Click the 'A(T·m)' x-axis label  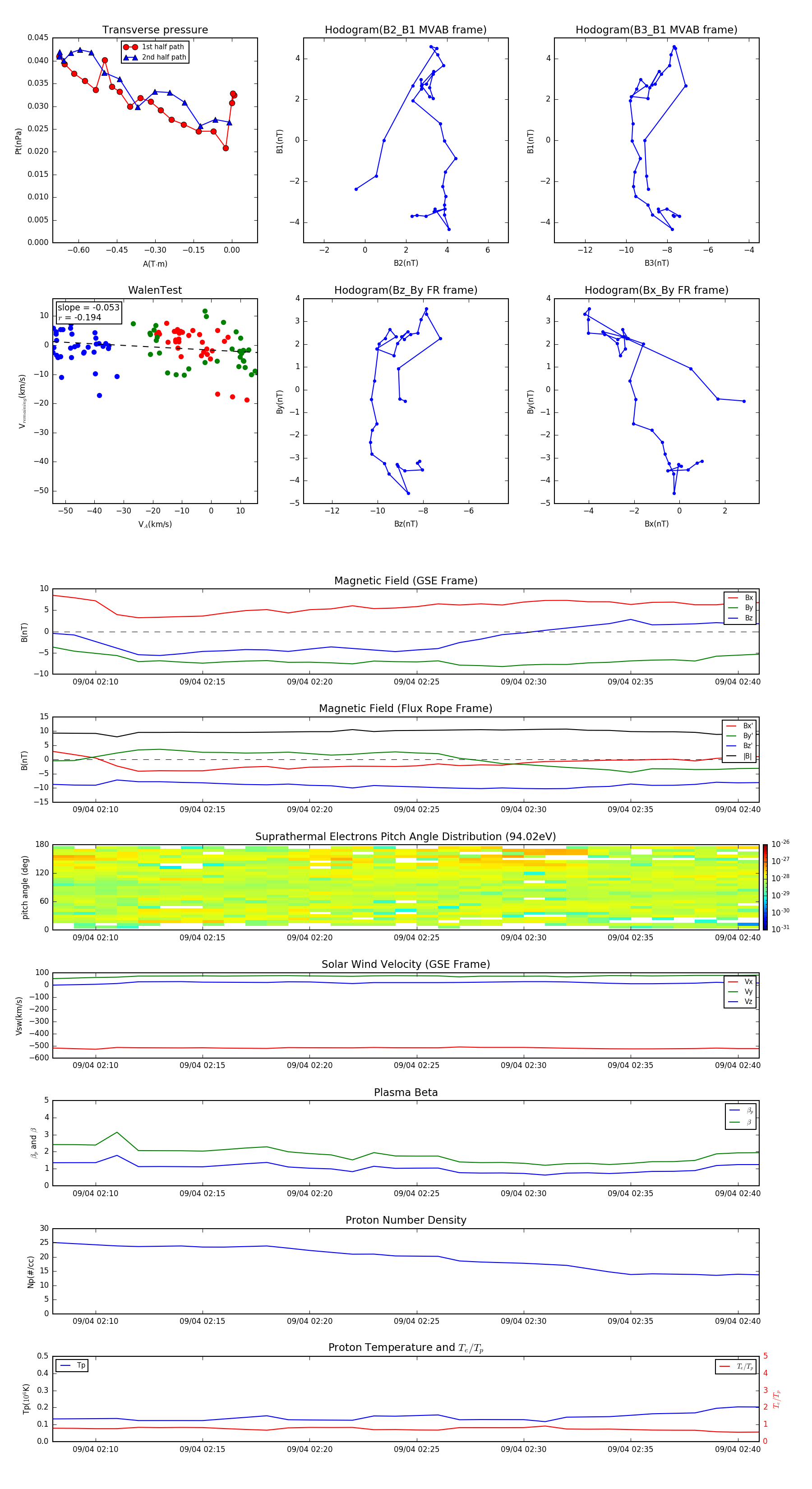pyautogui.click(x=155, y=264)
